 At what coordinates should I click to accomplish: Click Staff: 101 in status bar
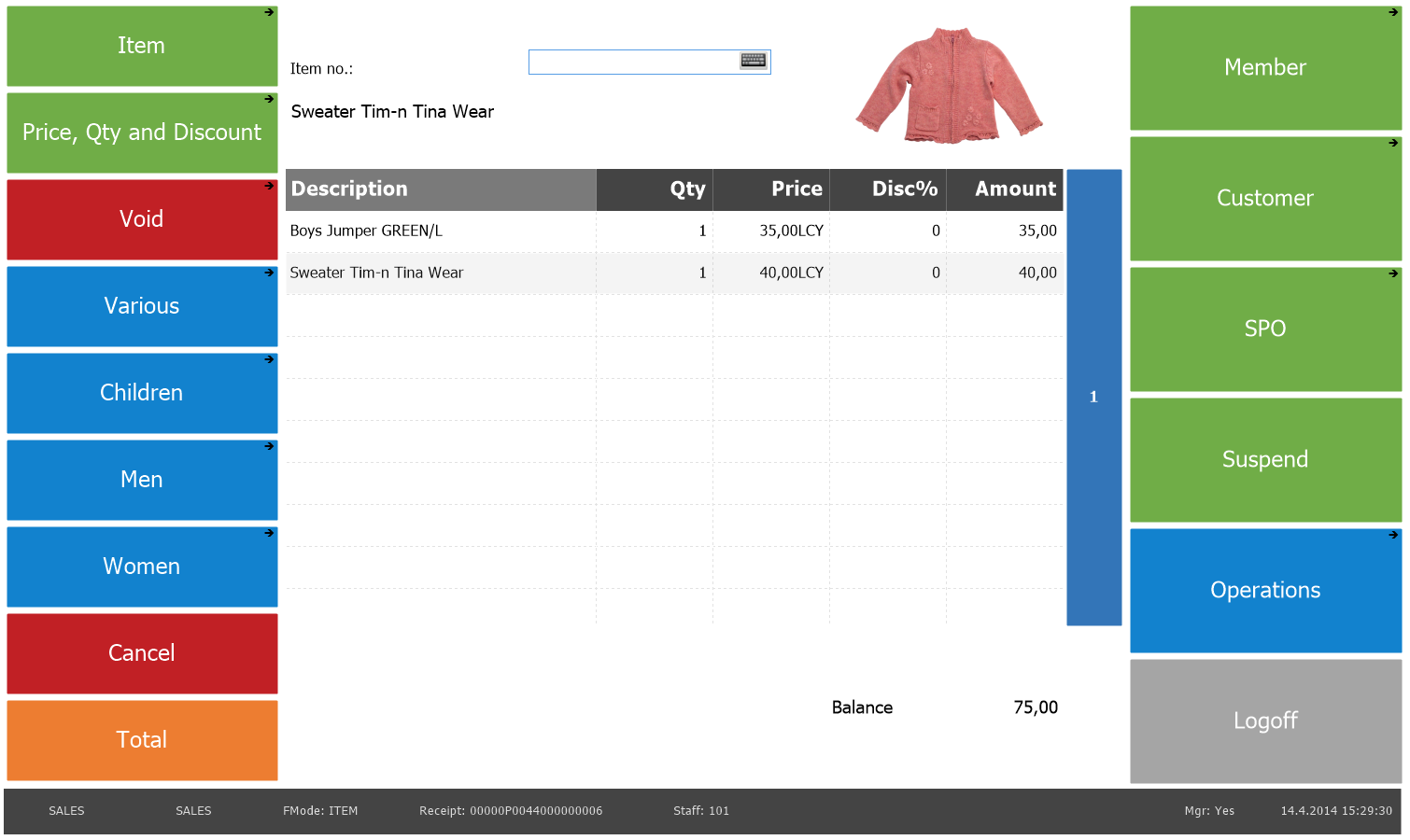[x=701, y=811]
